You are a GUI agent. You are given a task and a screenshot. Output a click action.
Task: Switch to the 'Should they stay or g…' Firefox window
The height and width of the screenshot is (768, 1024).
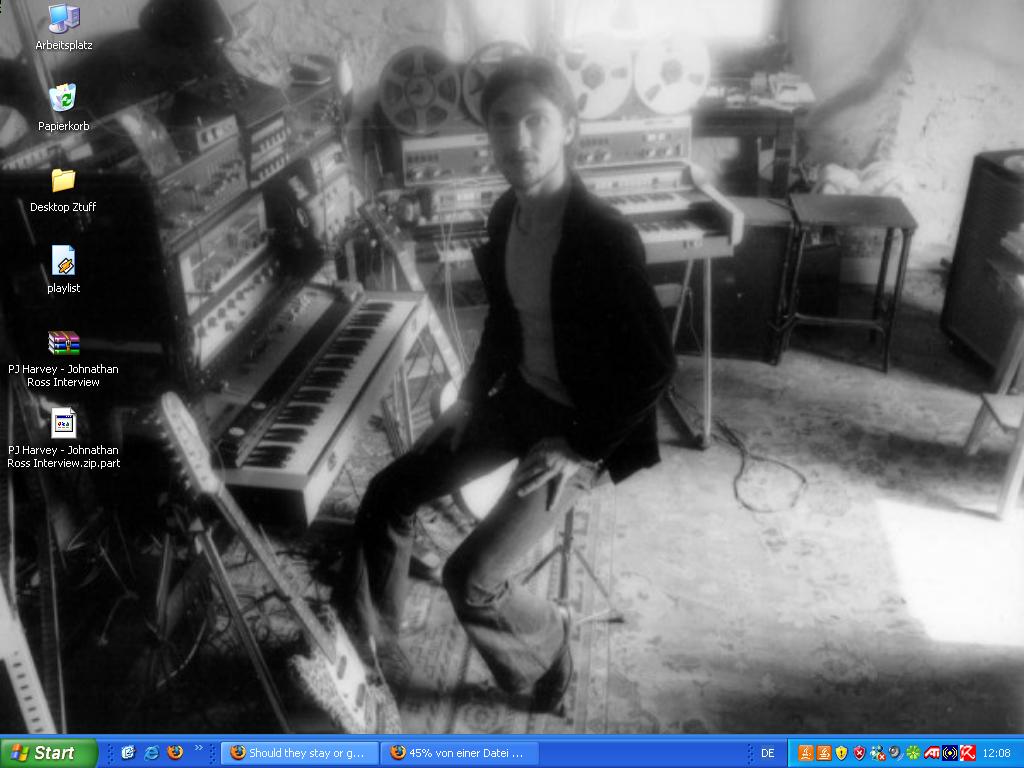[x=300, y=753]
